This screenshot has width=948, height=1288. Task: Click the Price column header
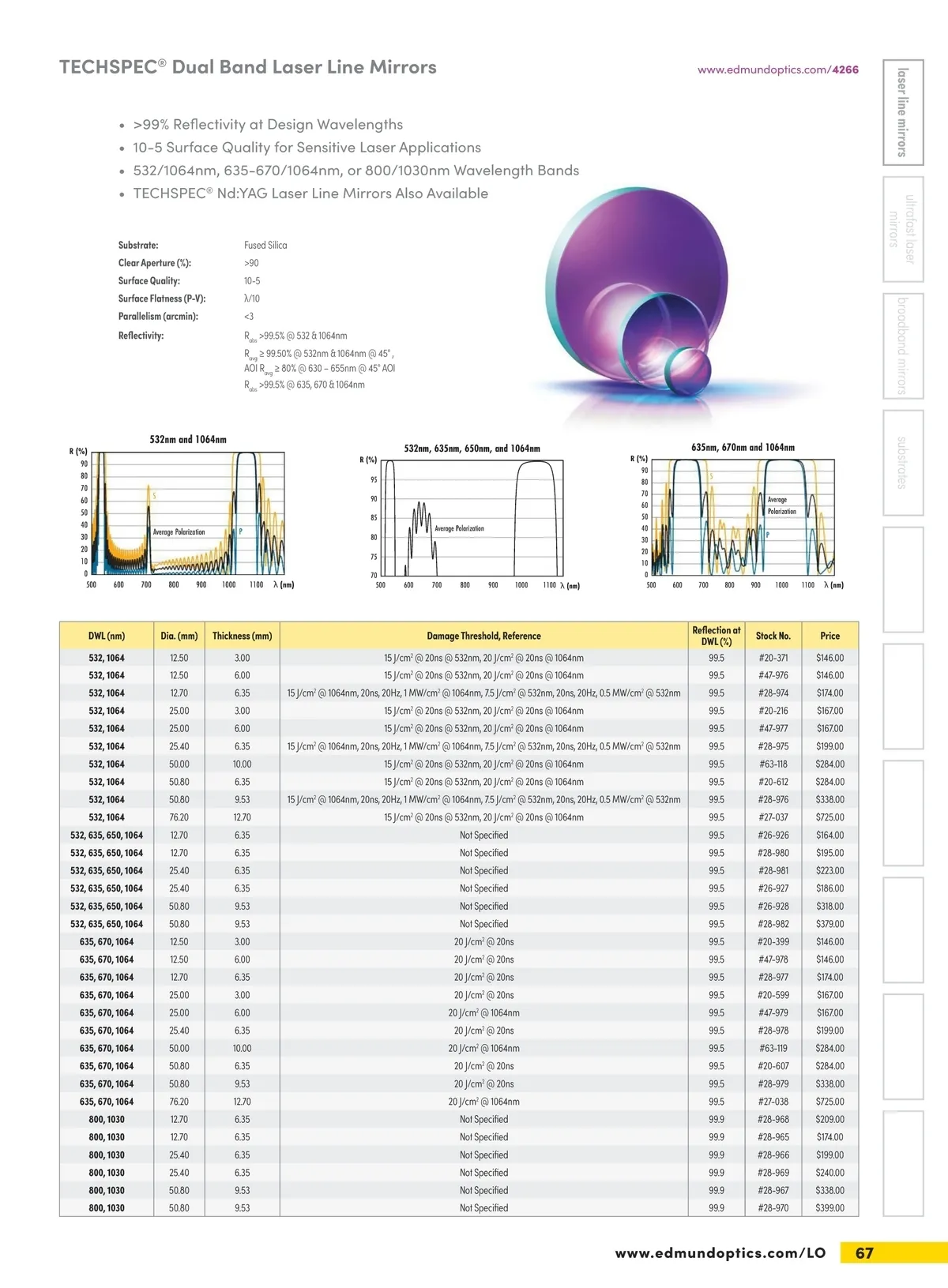click(829, 636)
